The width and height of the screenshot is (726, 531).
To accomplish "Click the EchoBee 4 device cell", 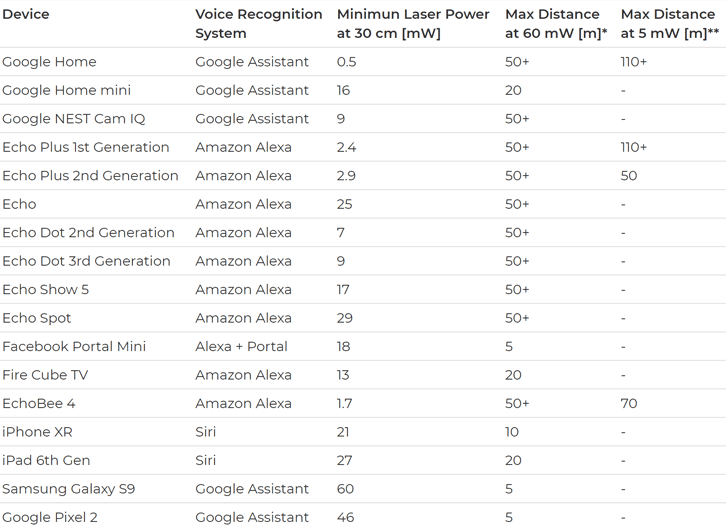I will point(39,404).
